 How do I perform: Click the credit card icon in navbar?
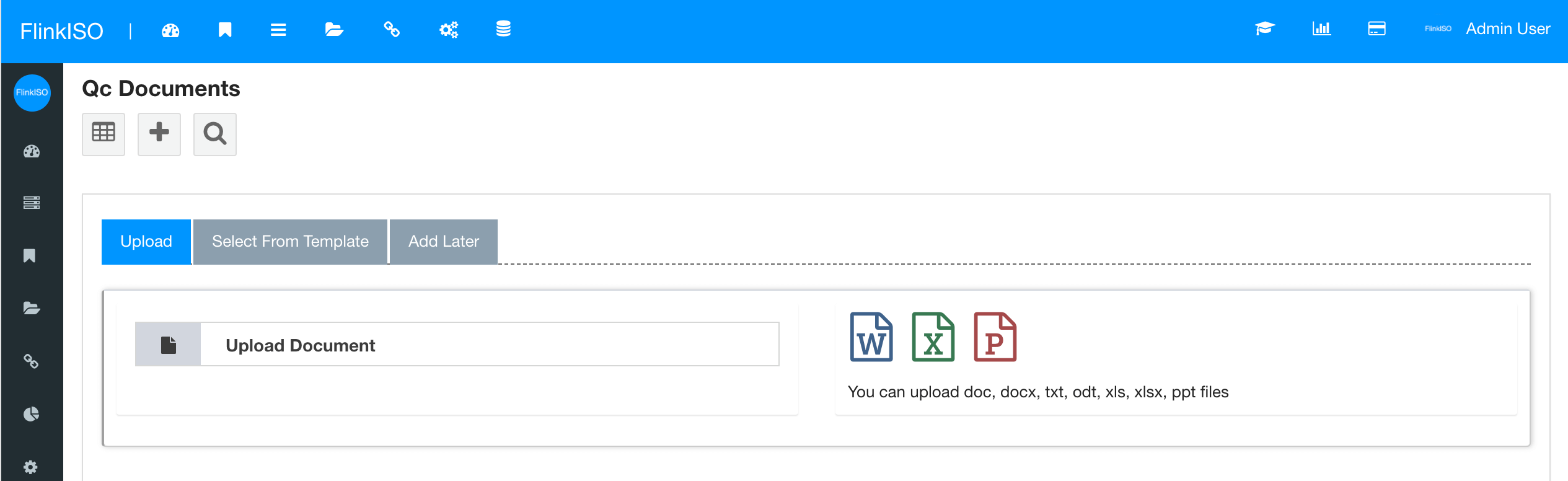(1377, 29)
